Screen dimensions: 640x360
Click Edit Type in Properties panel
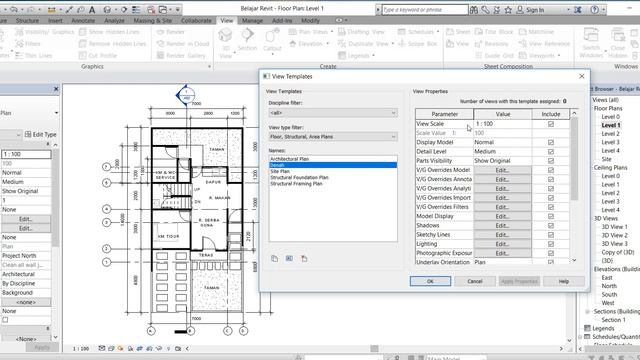point(40,134)
